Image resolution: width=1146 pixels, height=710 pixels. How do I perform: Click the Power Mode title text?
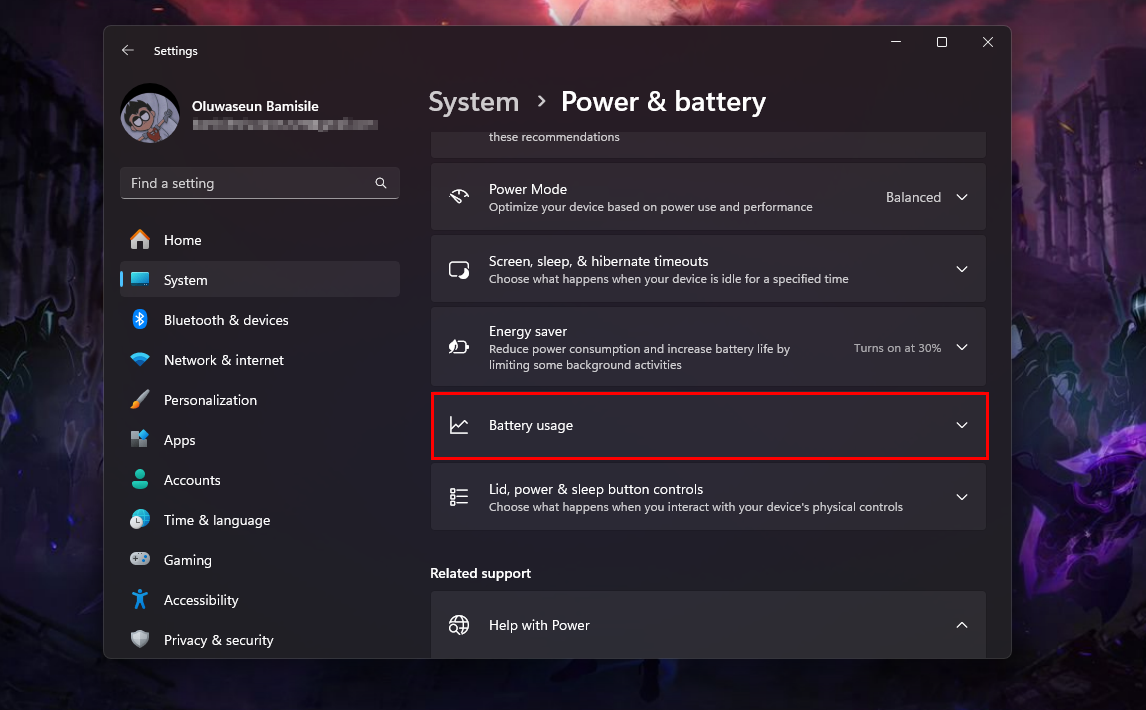pyautogui.click(x=528, y=189)
